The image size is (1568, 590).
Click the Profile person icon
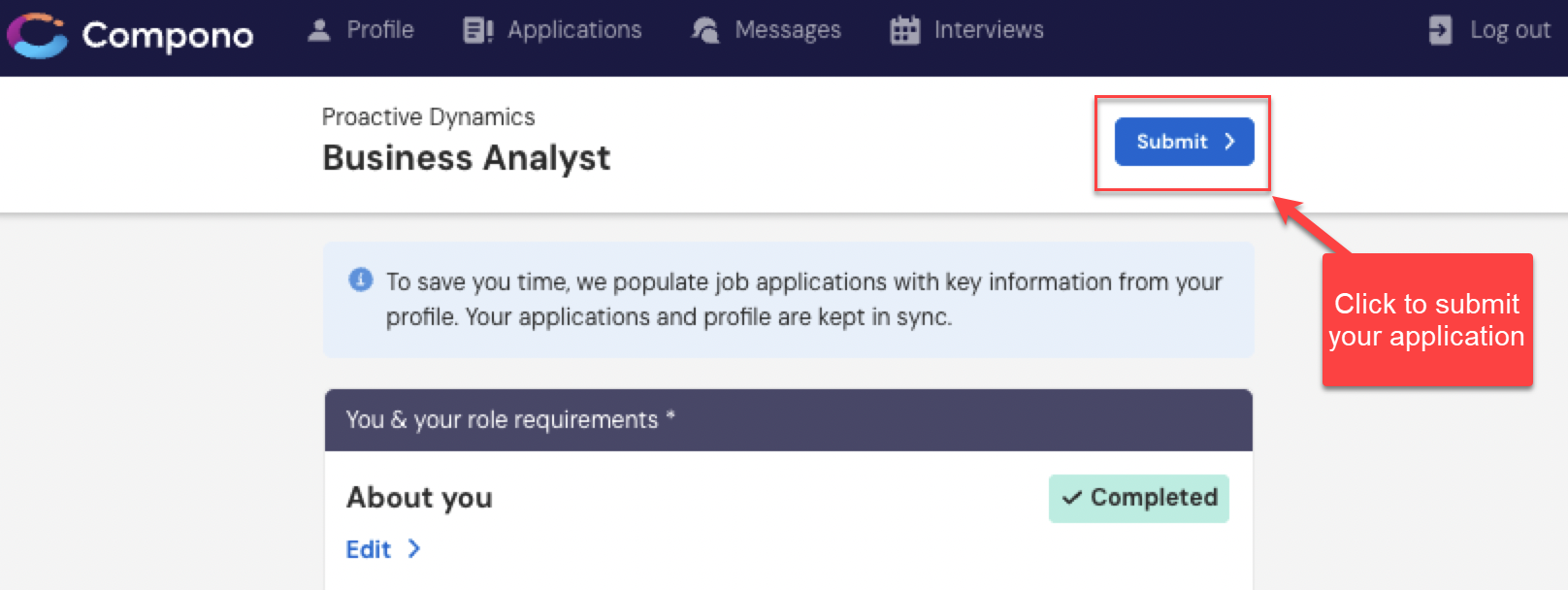[x=319, y=30]
